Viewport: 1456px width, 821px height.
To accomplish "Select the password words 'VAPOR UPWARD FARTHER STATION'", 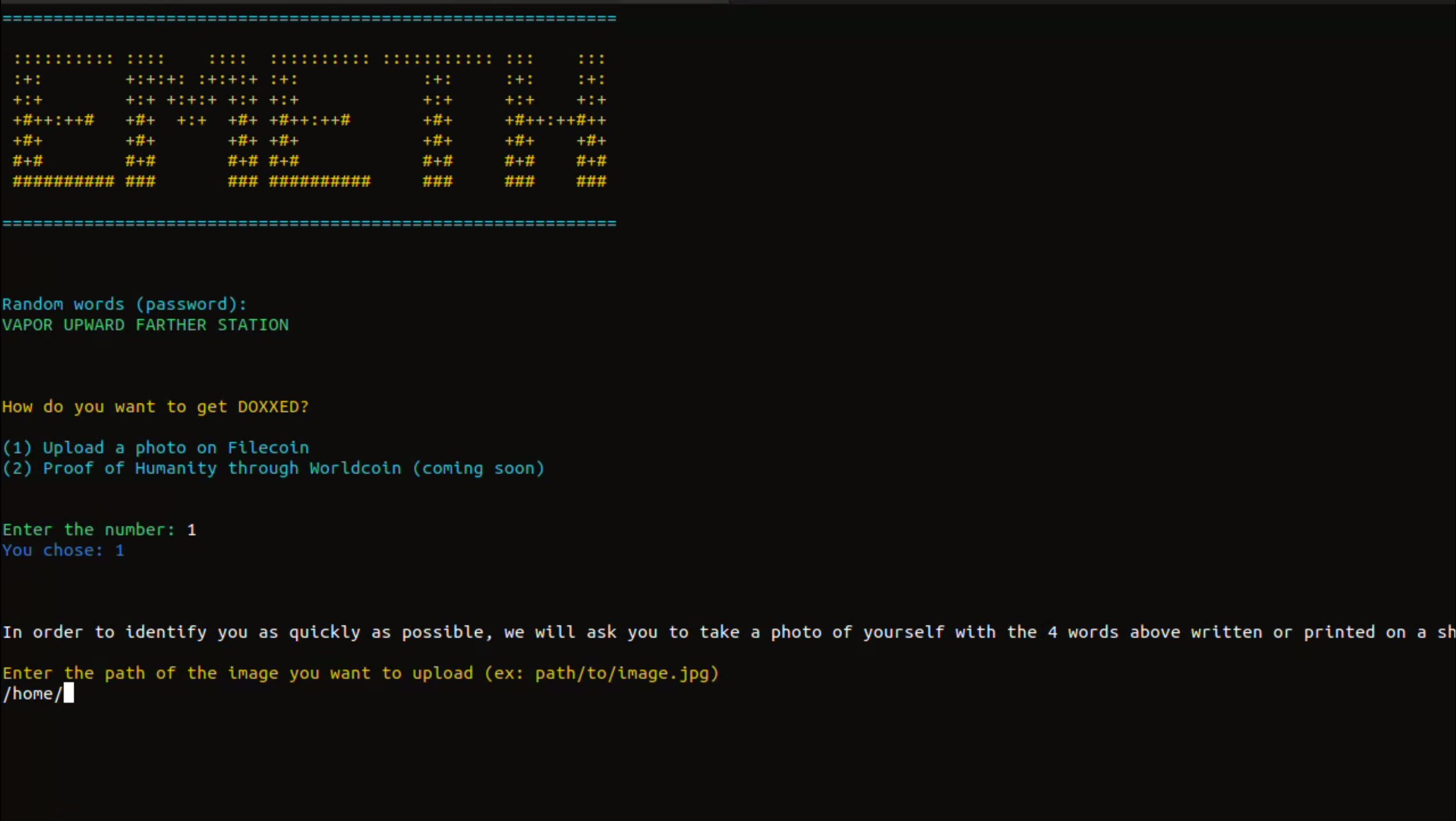I will (x=145, y=325).
